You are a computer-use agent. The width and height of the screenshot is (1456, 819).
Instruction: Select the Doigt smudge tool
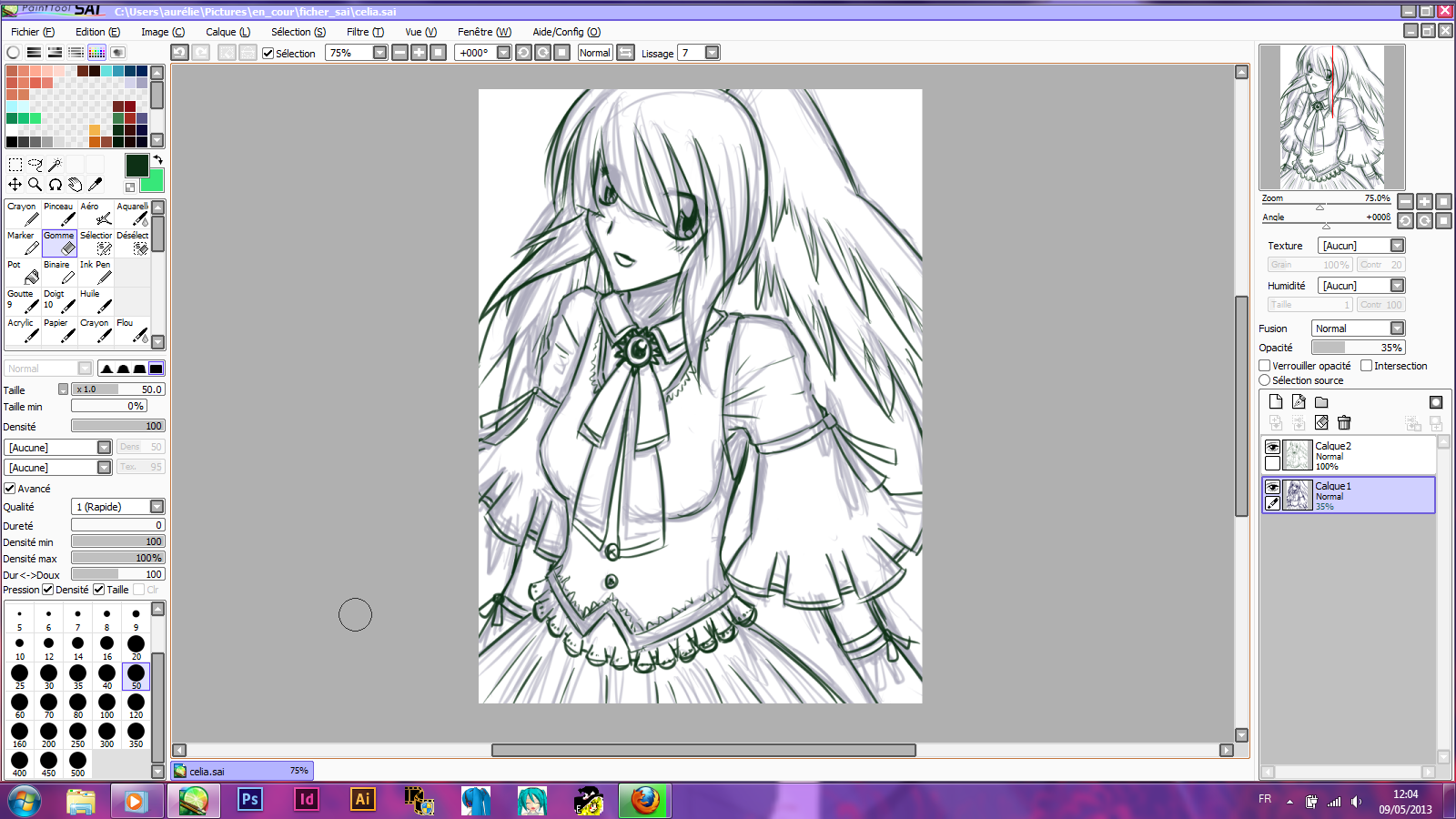(59, 301)
